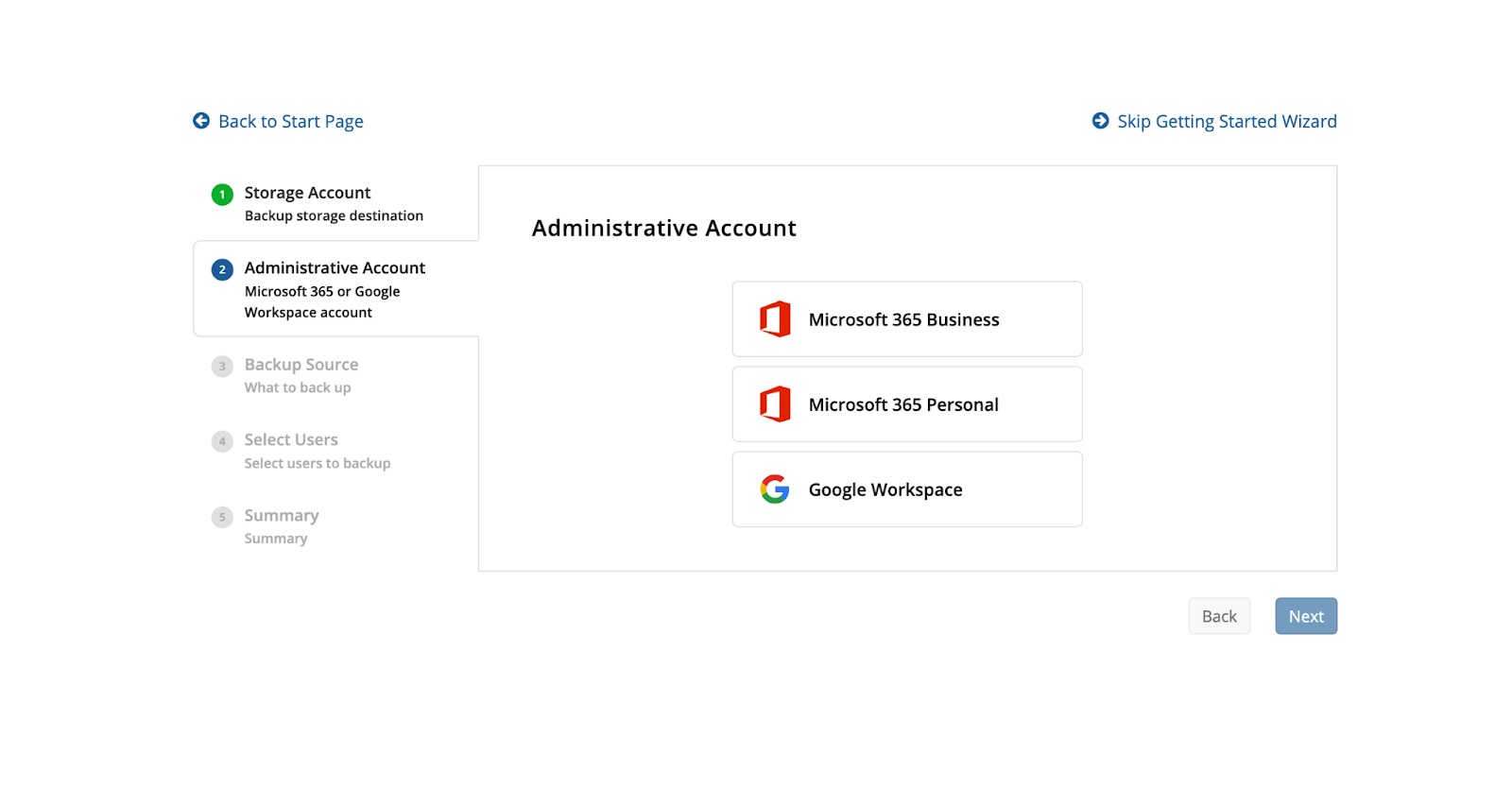Open the Back to Start Page link
The height and width of the screenshot is (806, 1512).
pos(290,121)
